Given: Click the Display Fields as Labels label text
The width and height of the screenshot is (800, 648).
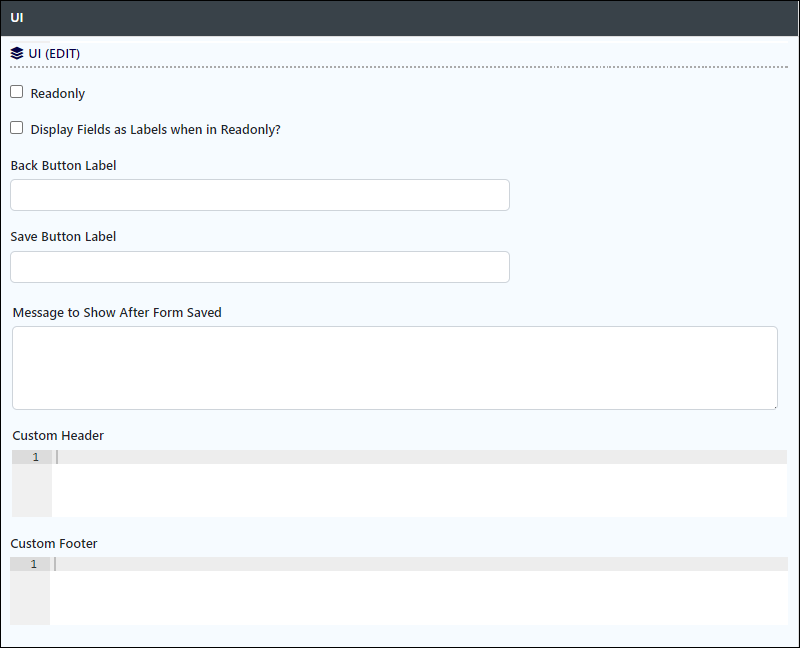Looking at the screenshot, I should click(x=156, y=130).
